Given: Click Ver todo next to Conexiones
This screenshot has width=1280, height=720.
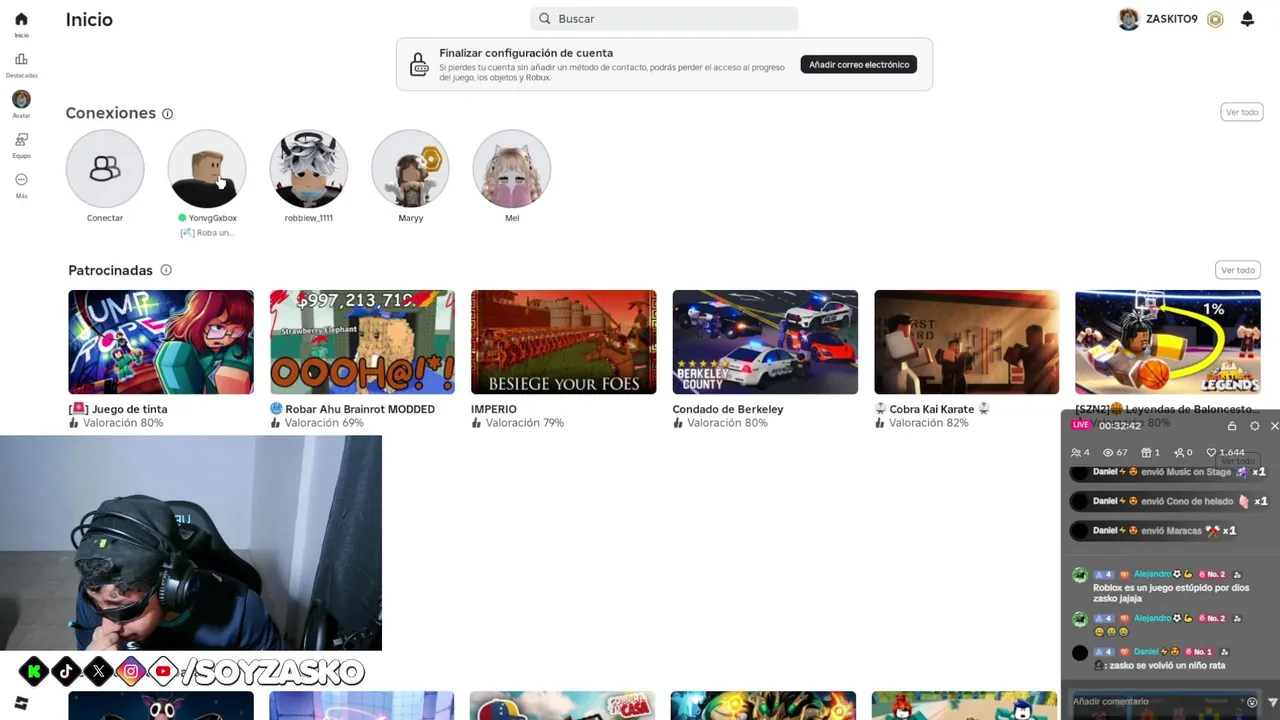Looking at the screenshot, I should [1241, 112].
